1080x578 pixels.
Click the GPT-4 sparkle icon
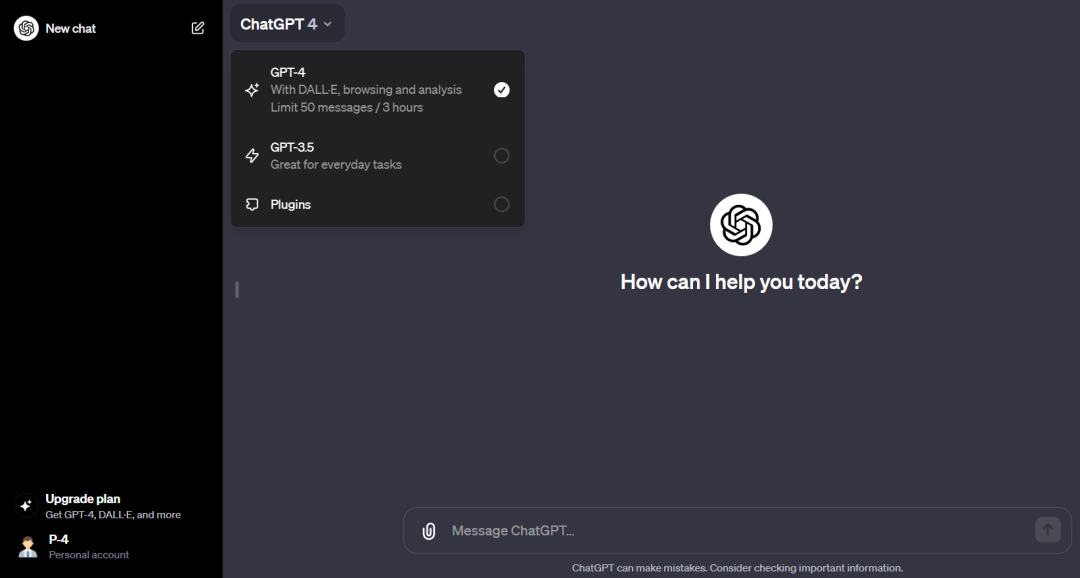coord(252,90)
